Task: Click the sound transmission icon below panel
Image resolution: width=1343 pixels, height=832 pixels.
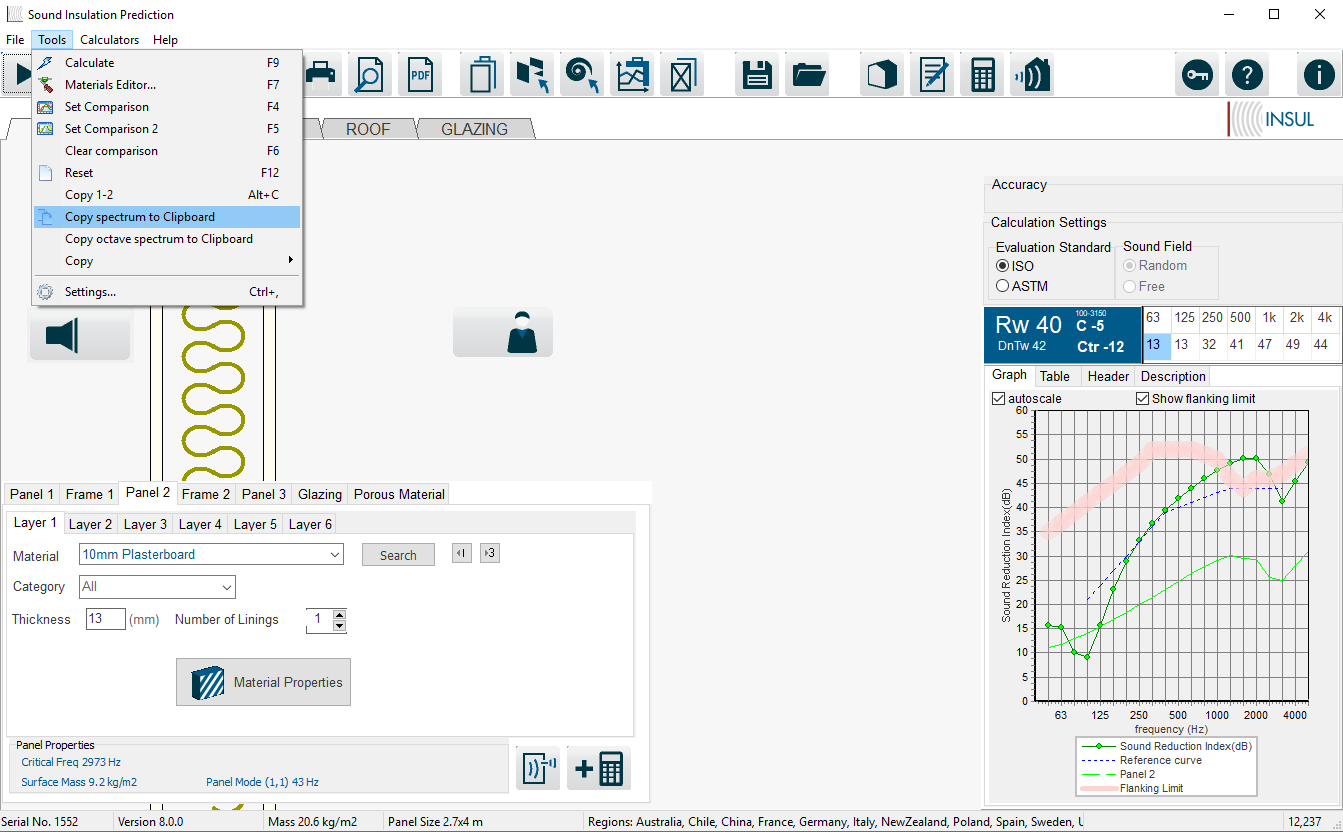Action: pyautogui.click(x=538, y=769)
